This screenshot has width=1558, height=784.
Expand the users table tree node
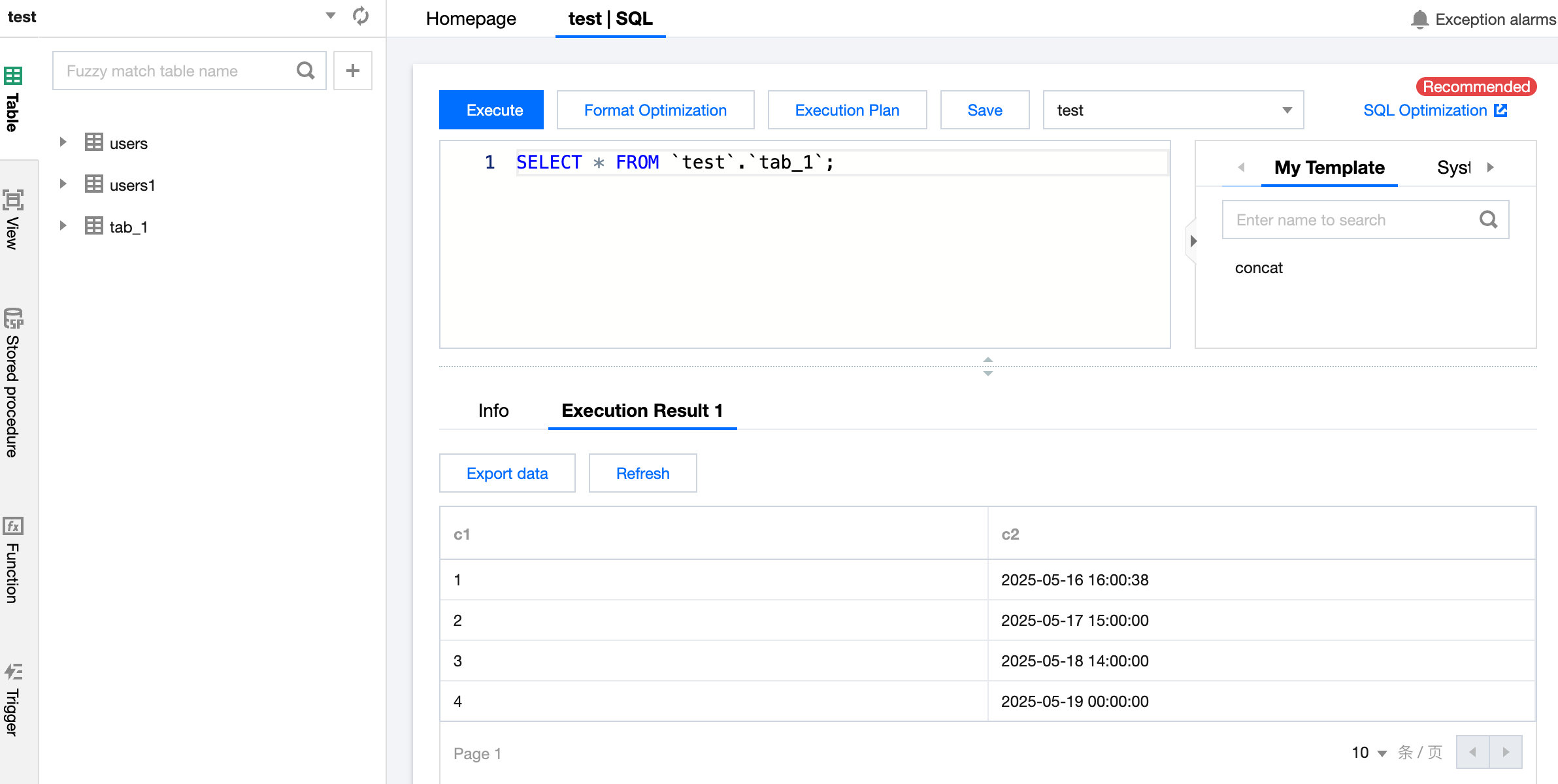click(63, 142)
